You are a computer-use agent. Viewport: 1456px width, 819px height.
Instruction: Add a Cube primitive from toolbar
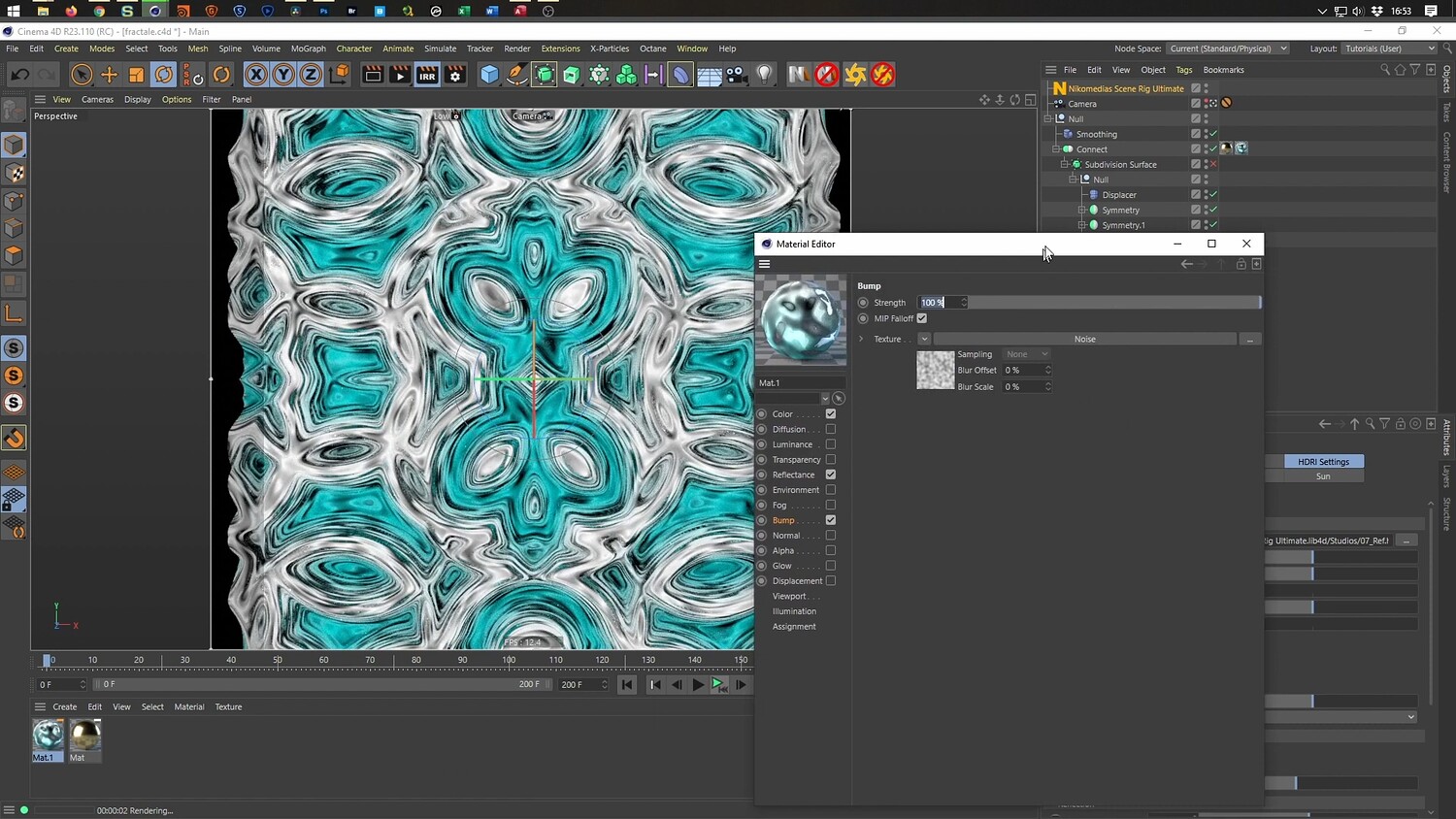[489, 75]
